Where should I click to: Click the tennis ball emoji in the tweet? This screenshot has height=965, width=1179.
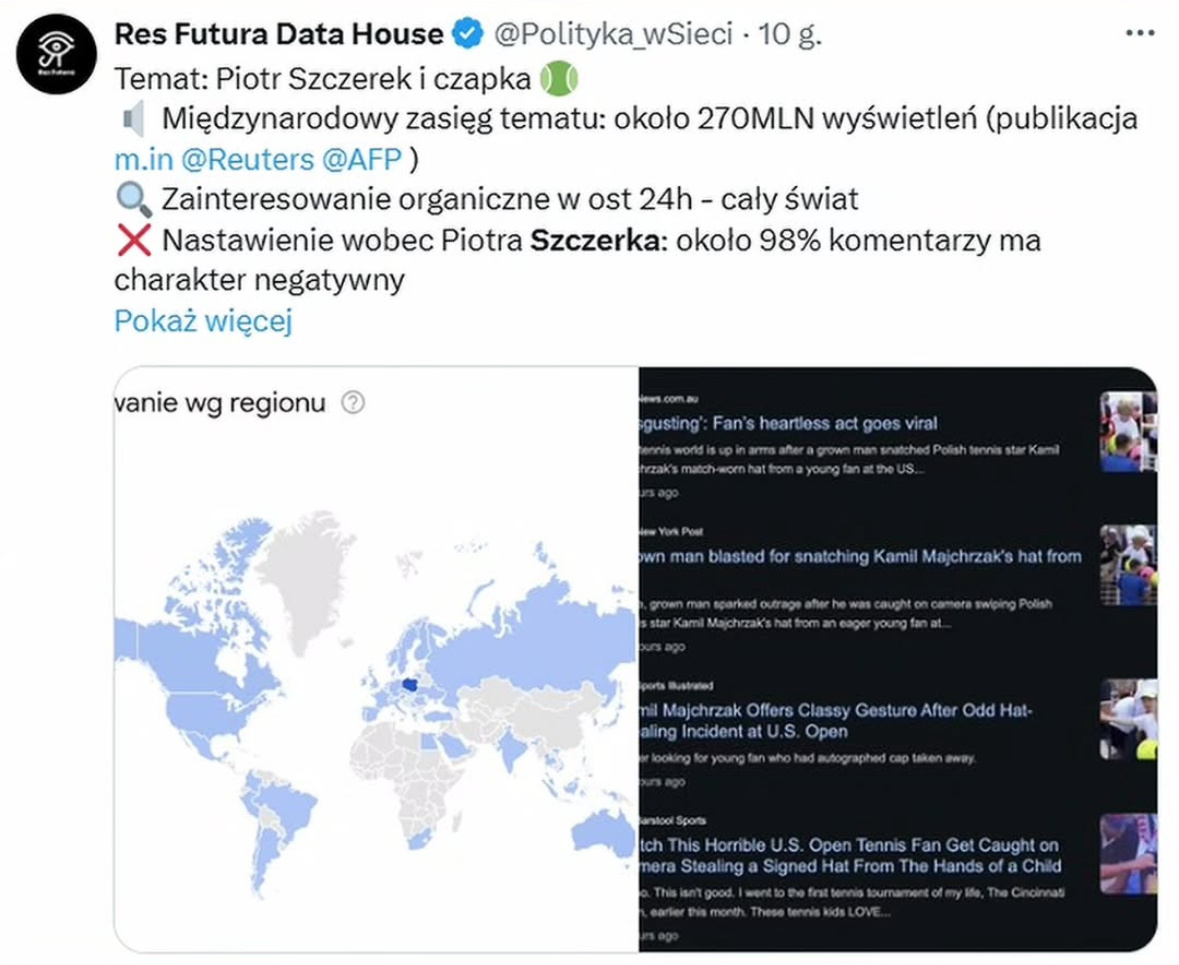[560, 75]
